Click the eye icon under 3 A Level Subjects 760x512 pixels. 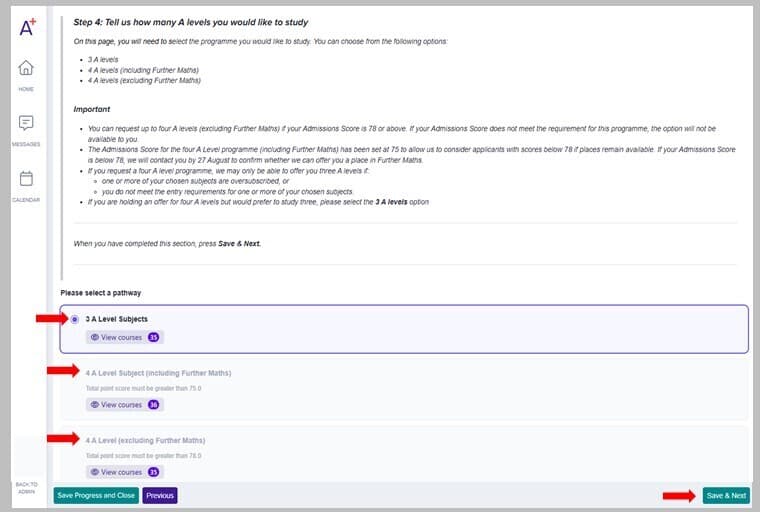pos(95,337)
